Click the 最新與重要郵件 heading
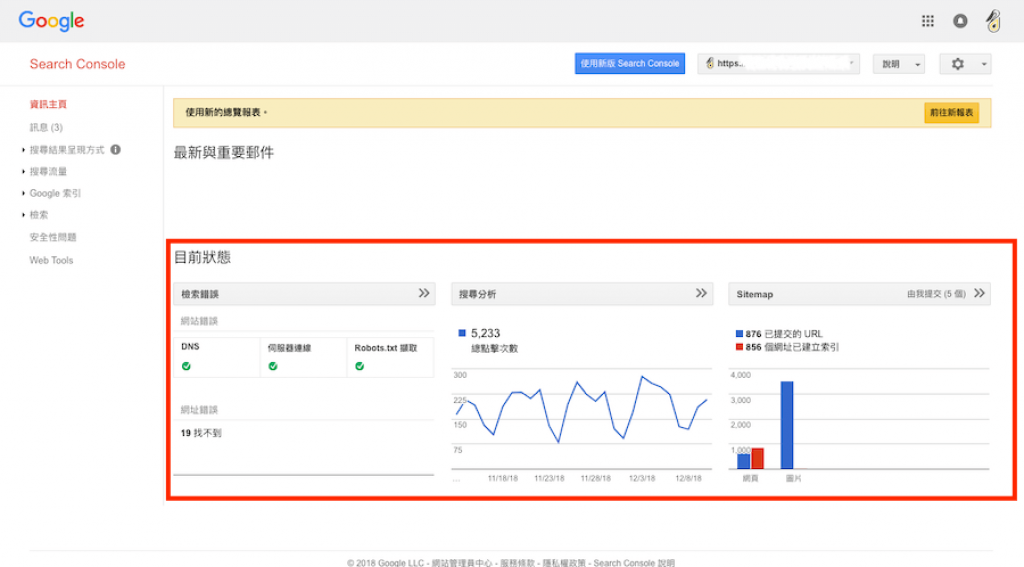 point(223,152)
